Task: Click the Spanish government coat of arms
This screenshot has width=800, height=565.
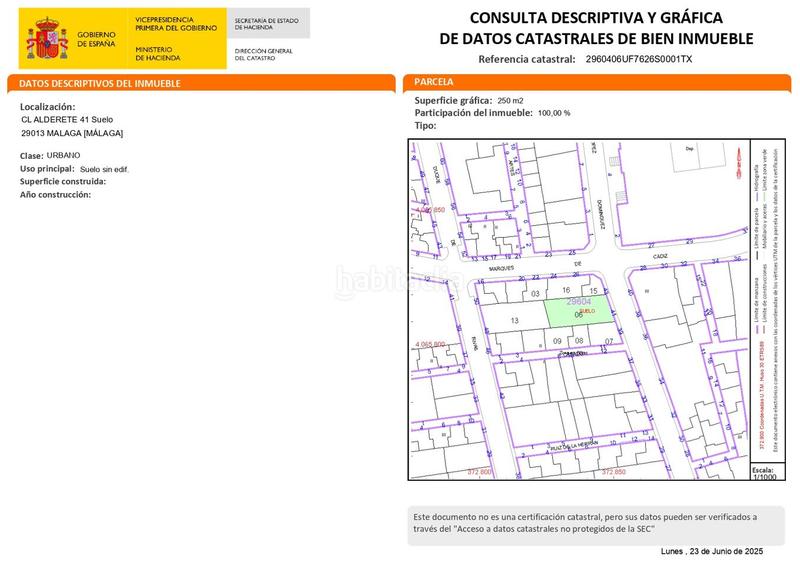Action: pos(52,38)
